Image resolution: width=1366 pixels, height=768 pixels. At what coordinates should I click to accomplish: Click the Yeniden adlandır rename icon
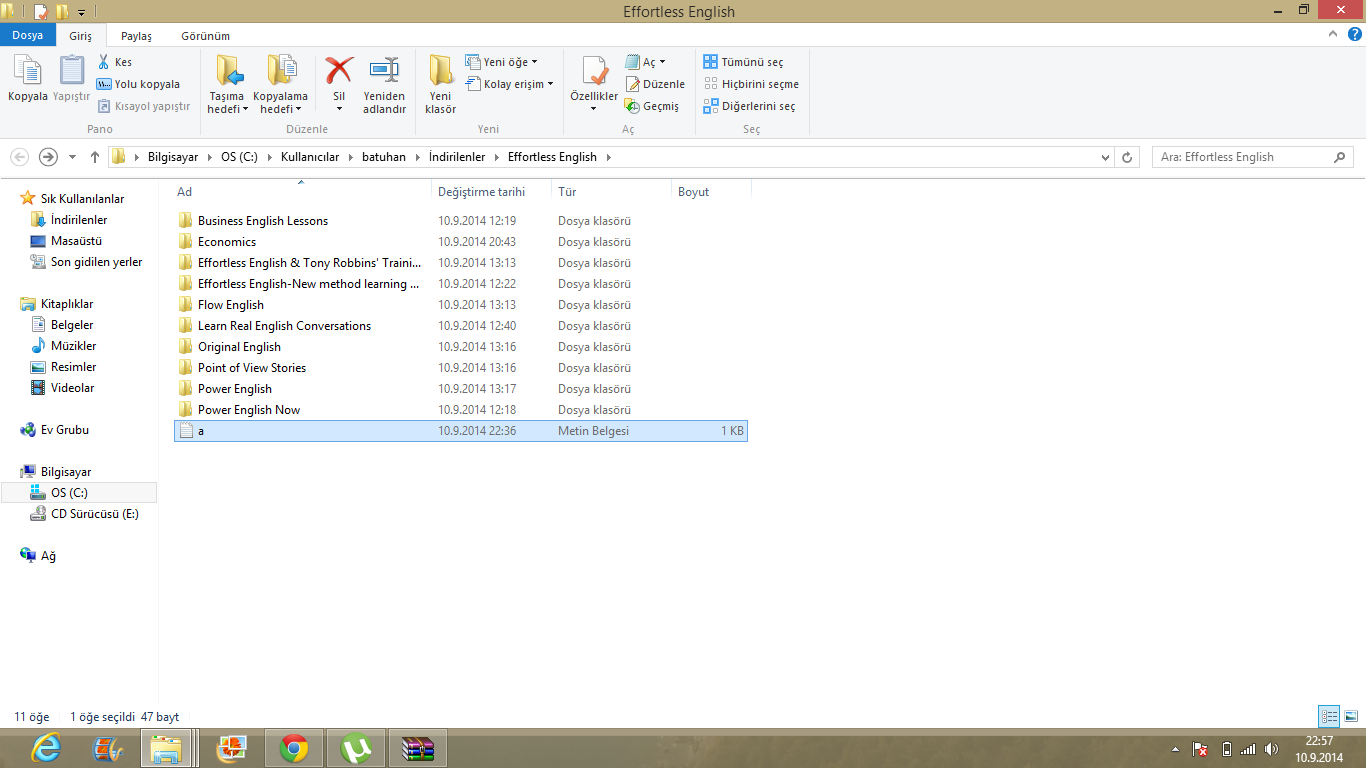(384, 71)
